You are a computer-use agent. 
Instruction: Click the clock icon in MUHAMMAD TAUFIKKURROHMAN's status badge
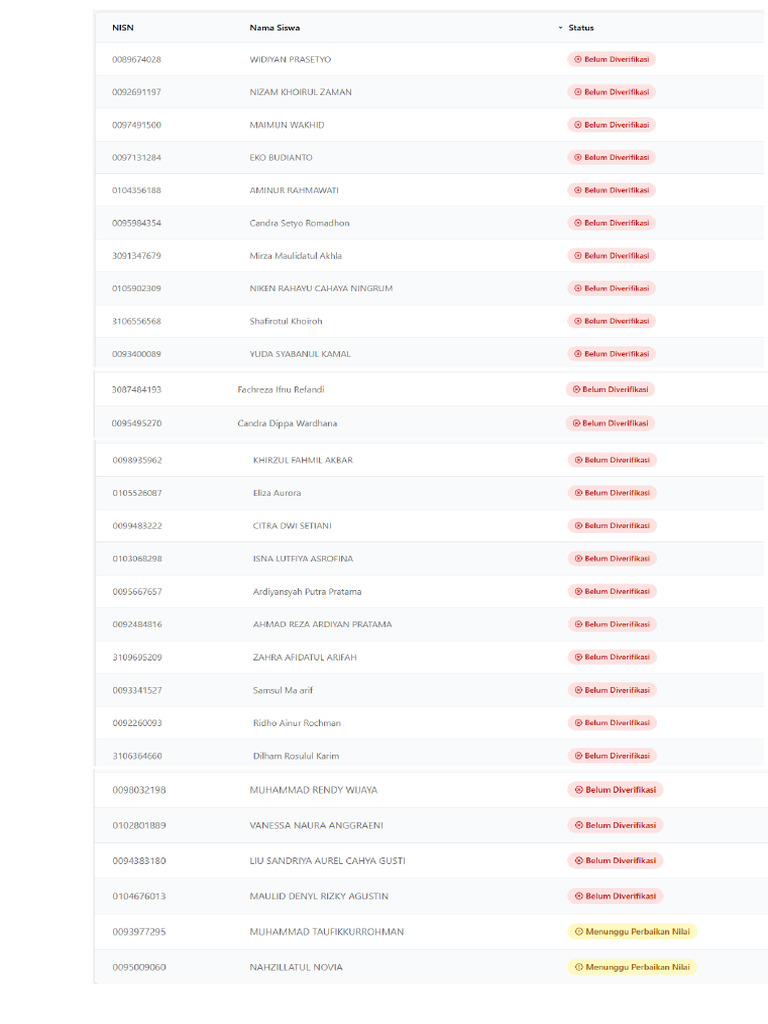point(578,932)
